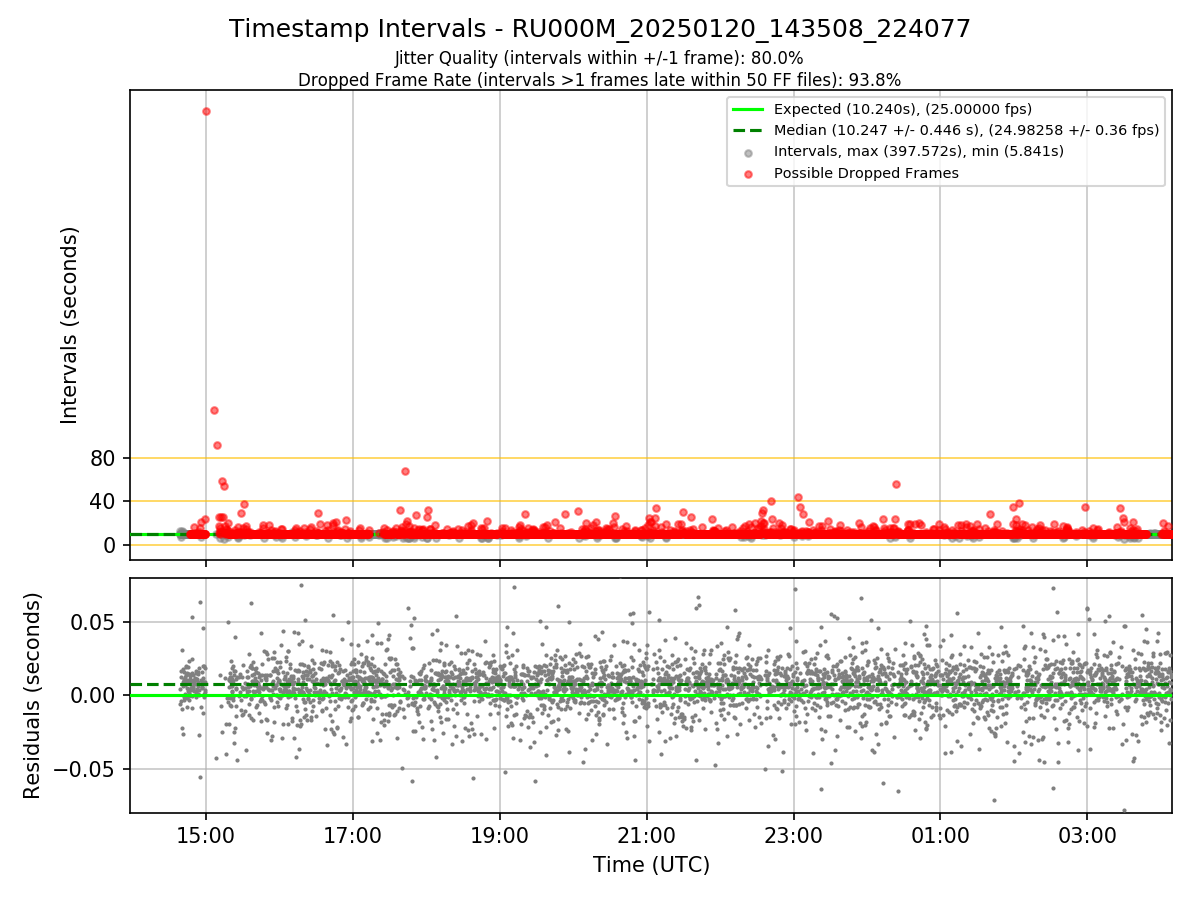Image resolution: width=1200 pixels, height=900 pixels.
Task: Click the 'Intervals (seconds)' y-axis label
Action: (x=69, y=325)
